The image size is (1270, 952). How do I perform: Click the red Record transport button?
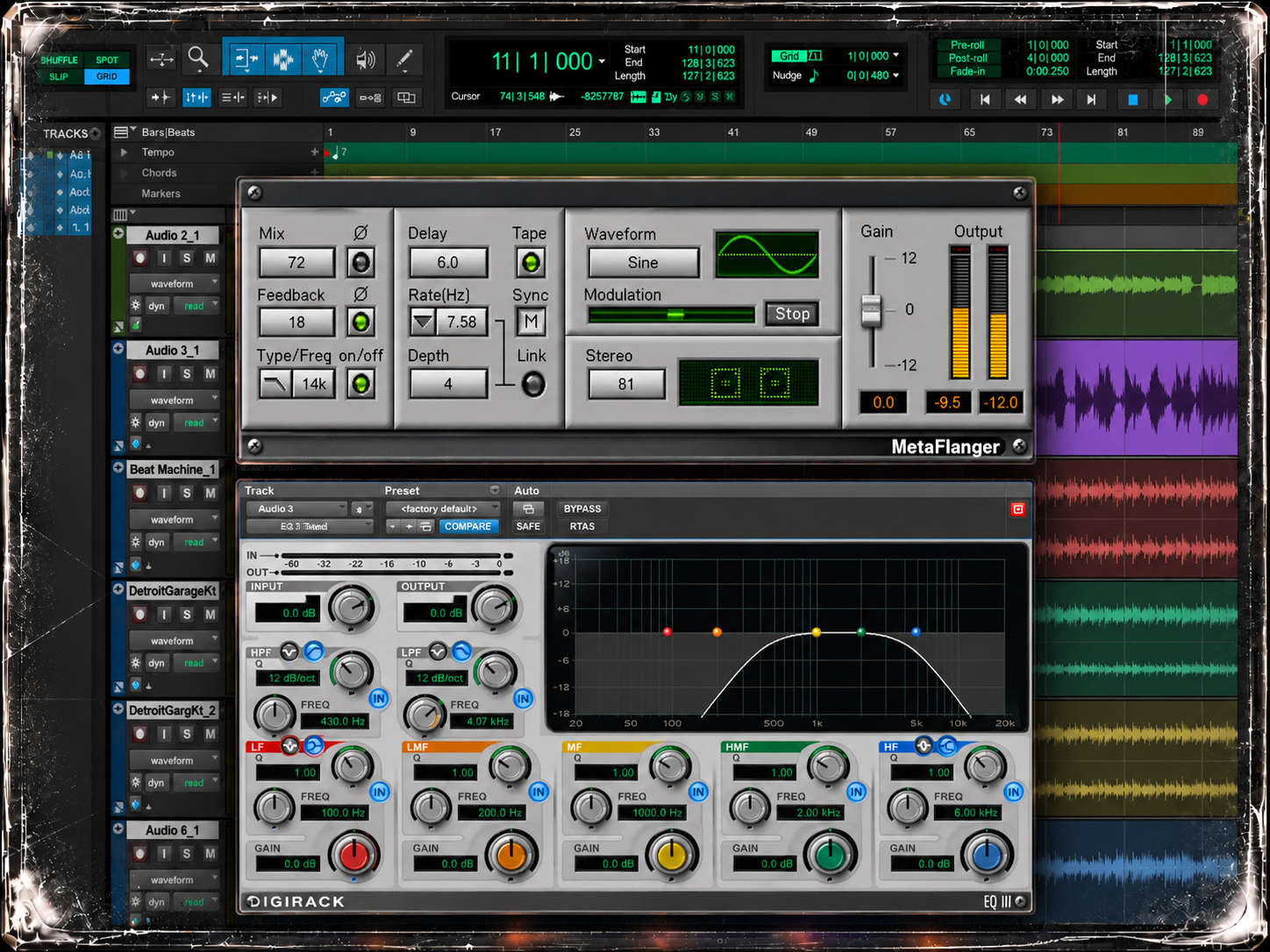point(1202,99)
